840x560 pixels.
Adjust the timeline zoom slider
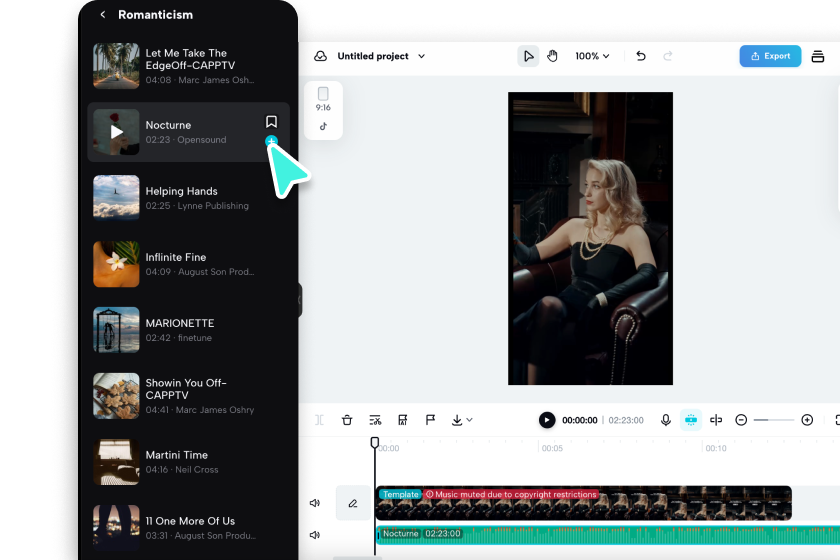pos(774,420)
